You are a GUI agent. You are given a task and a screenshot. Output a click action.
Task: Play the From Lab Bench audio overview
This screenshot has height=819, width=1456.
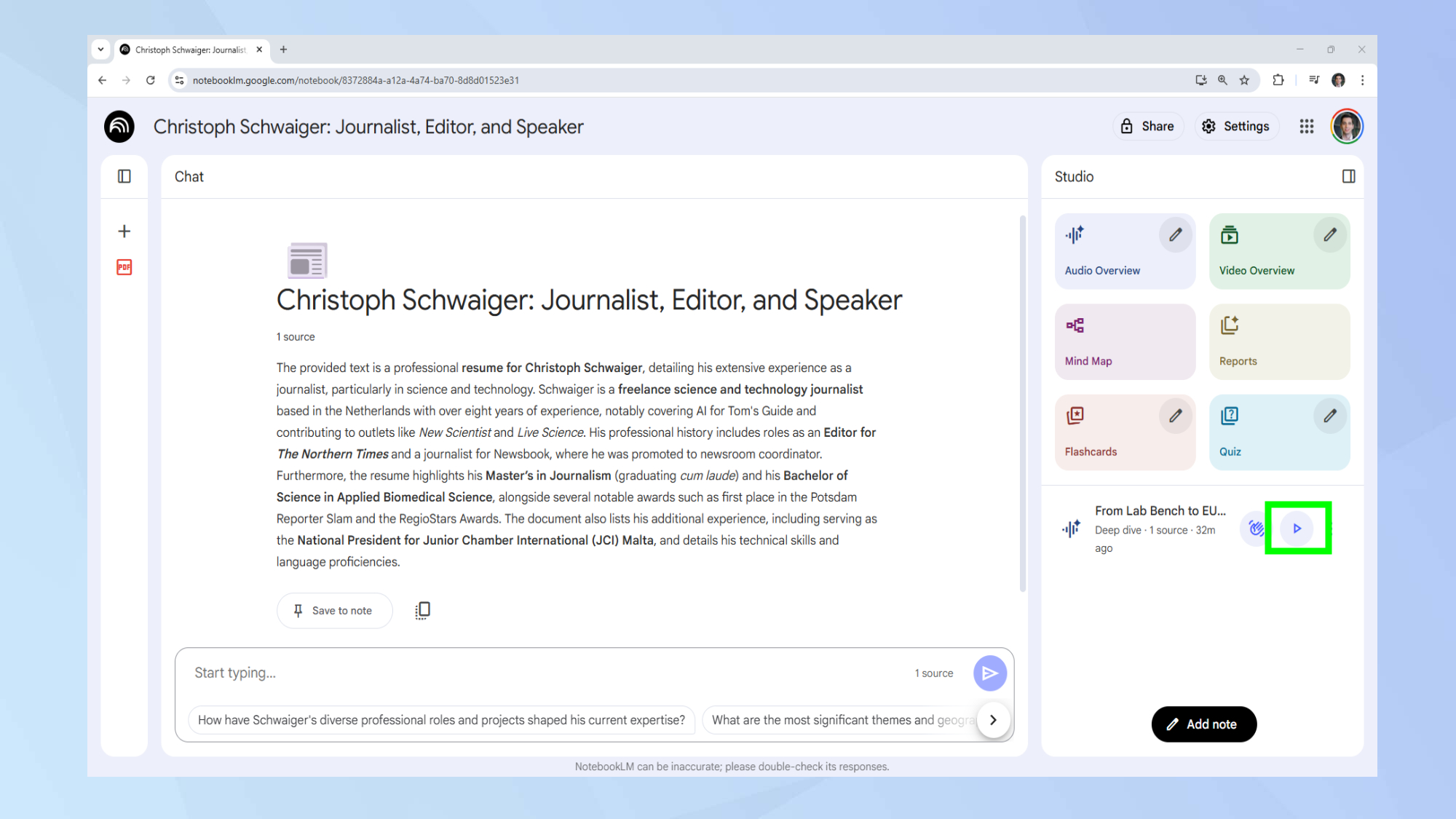click(1297, 529)
